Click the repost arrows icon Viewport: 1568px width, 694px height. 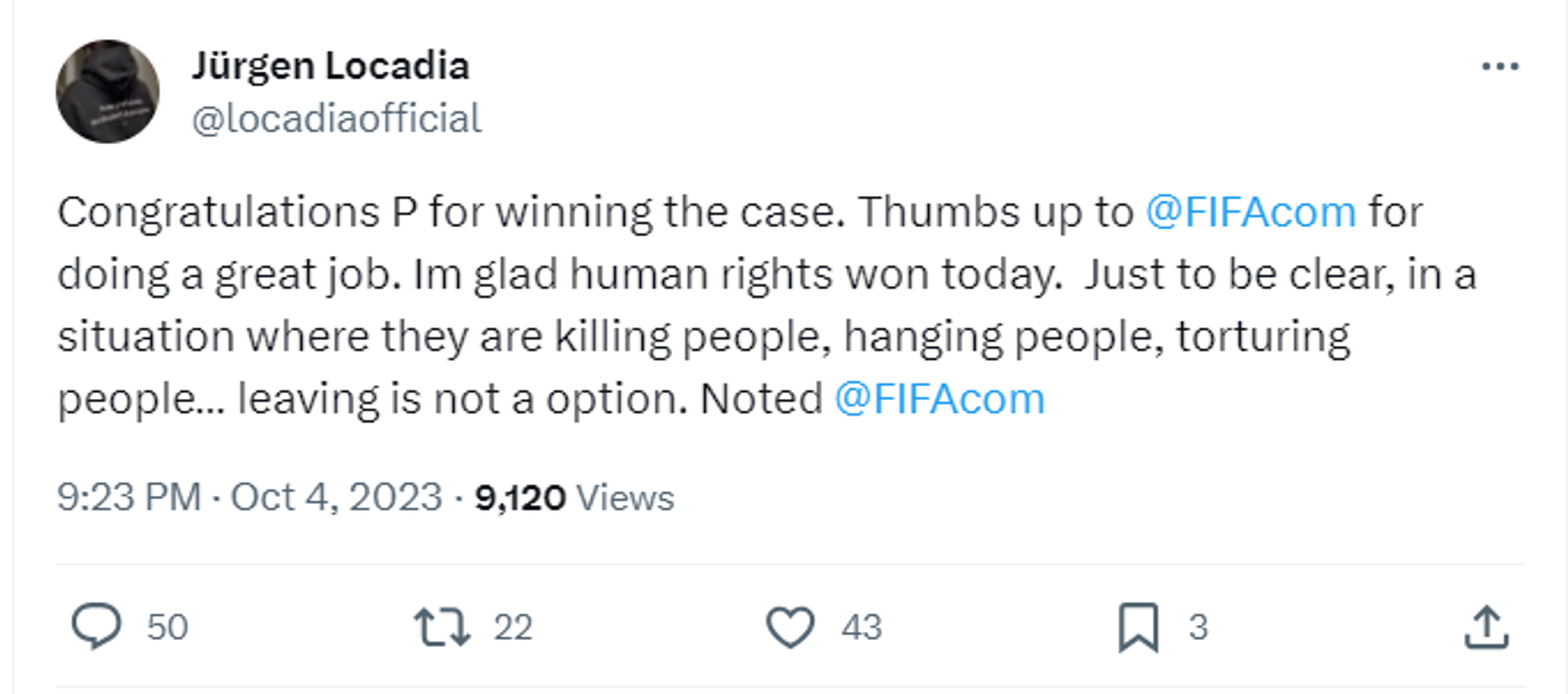pyautogui.click(x=442, y=627)
